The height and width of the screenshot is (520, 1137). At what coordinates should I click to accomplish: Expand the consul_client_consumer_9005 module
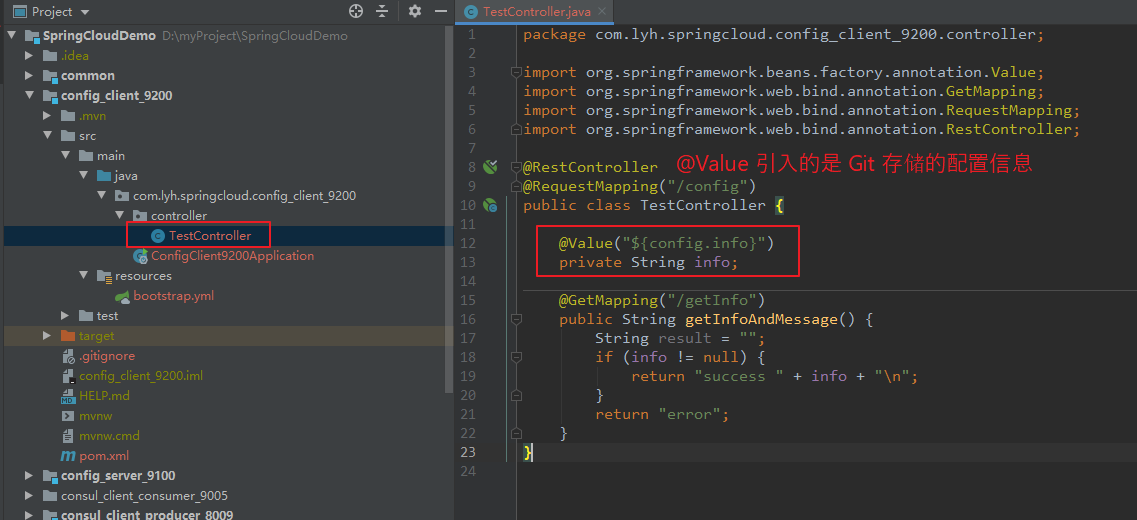[29, 496]
